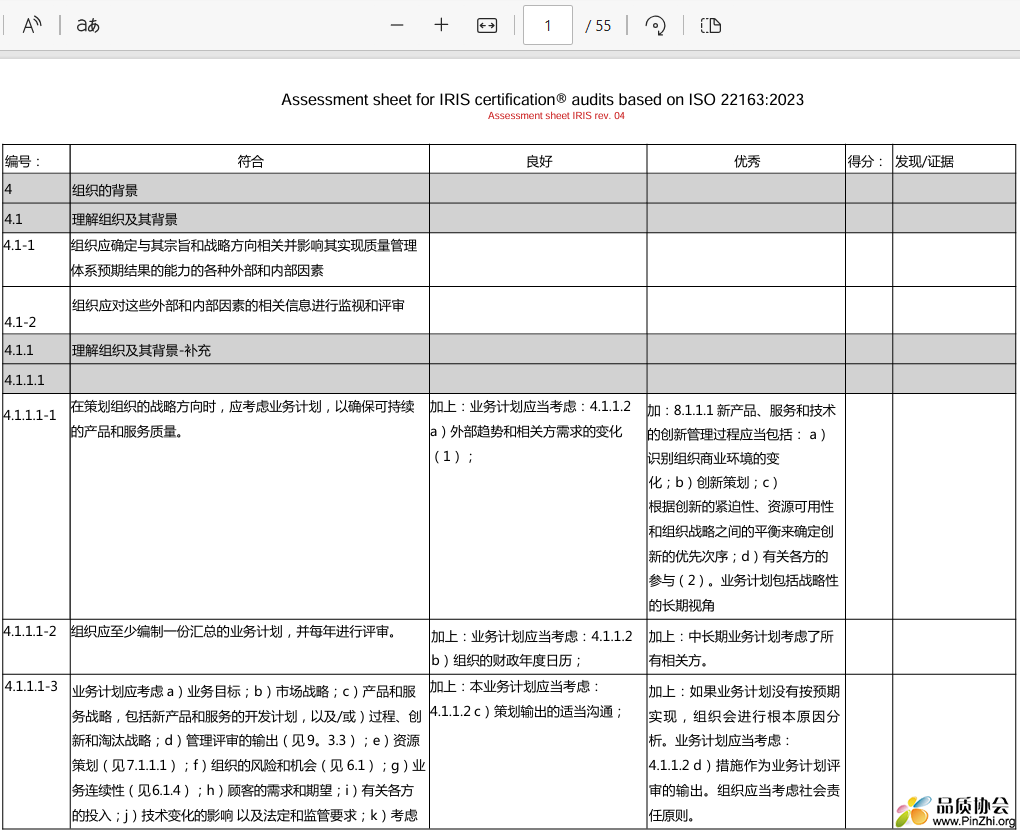The height and width of the screenshot is (833, 1020).
Task: Zoom in with the plus icon
Action: coord(441,25)
